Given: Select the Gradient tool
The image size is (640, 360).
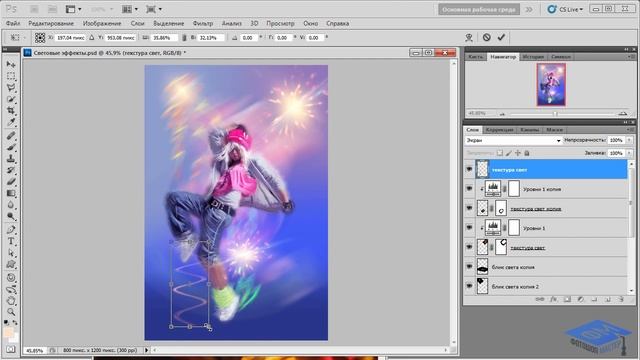Looking at the screenshot, I should [11, 193].
